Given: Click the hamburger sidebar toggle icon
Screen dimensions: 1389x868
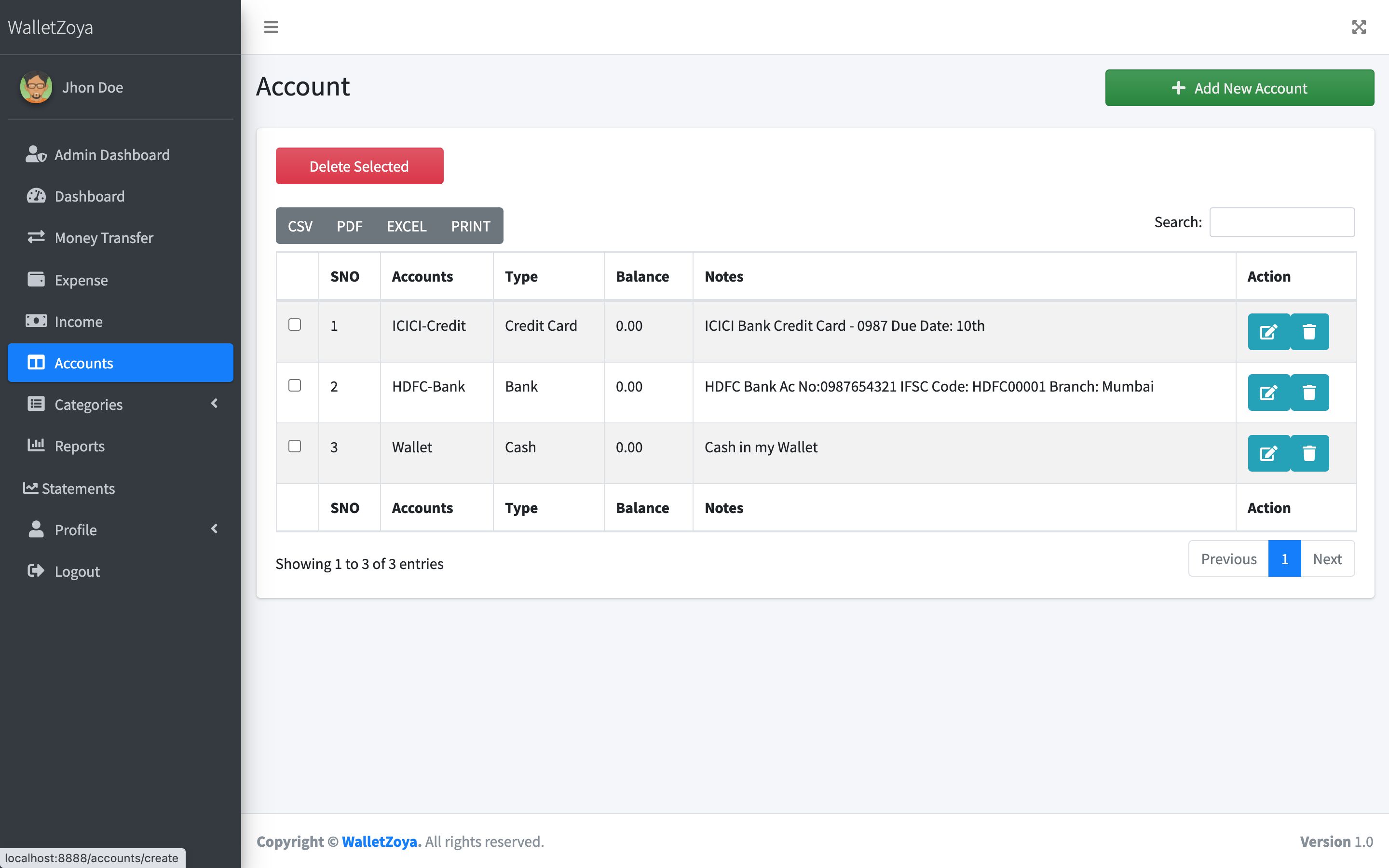Looking at the screenshot, I should tap(271, 27).
